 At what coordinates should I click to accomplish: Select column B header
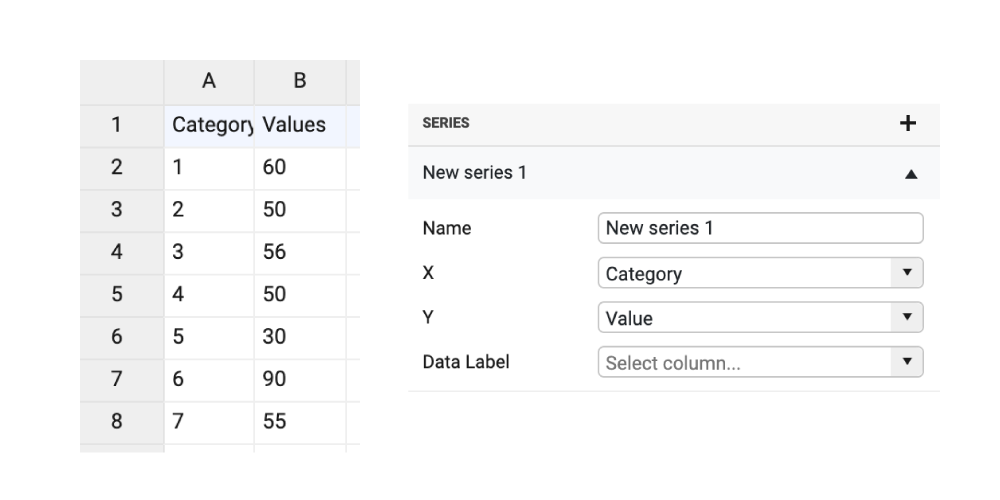click(x=299, y=80)
